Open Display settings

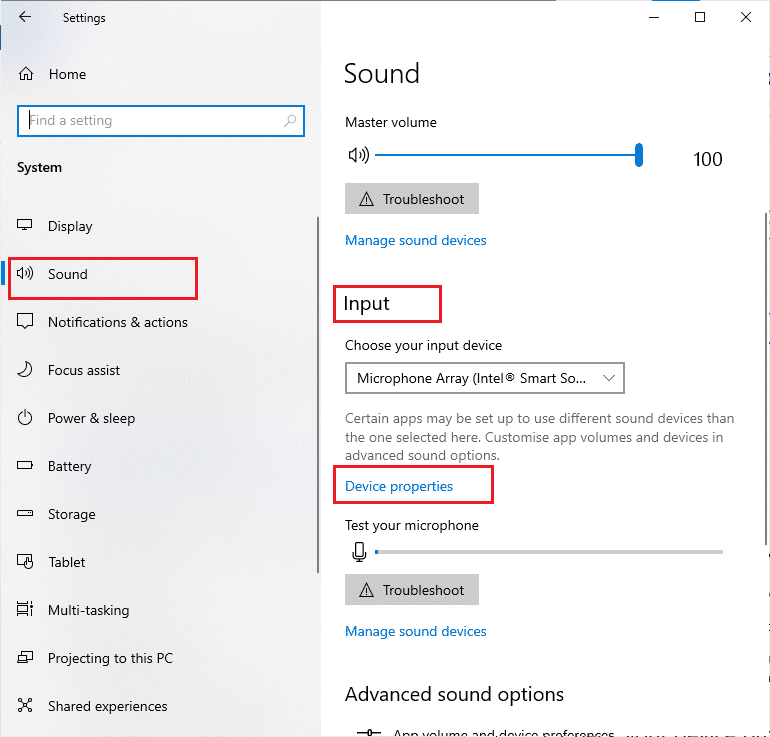point(70,226)
